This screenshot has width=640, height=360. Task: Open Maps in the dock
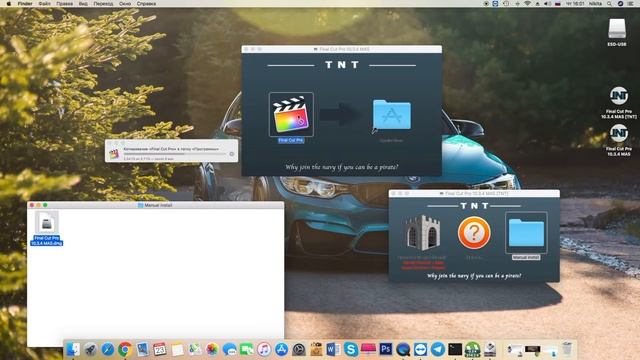pos(195,349)
